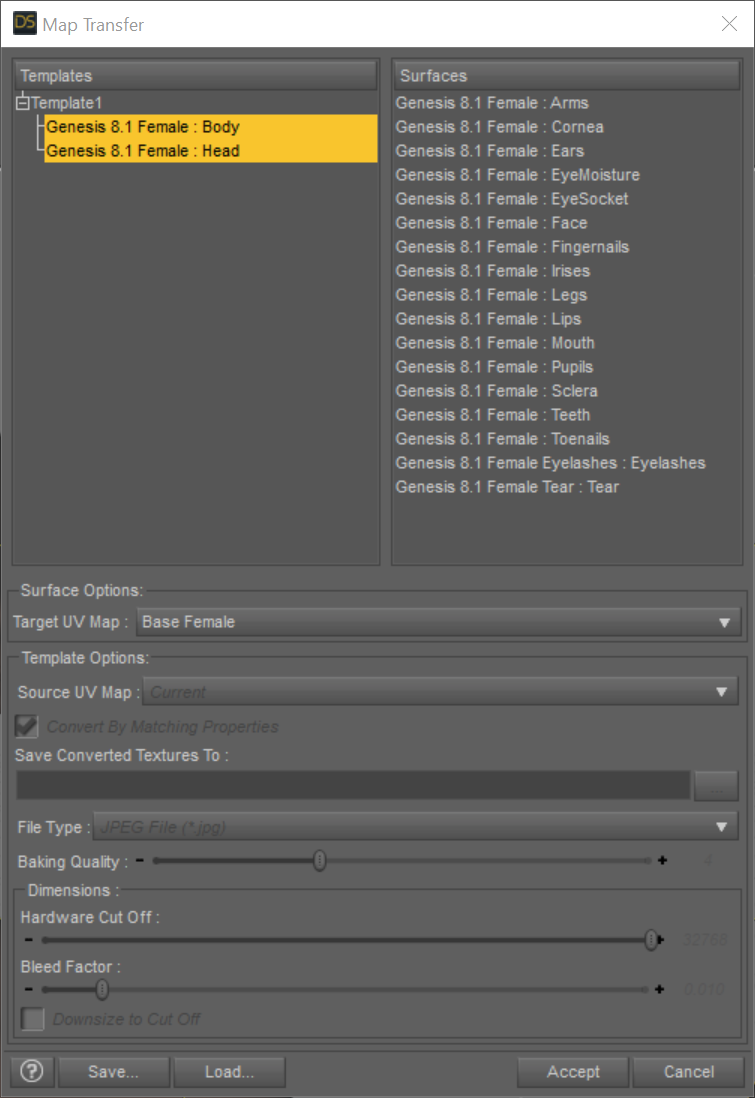Click the Save... button
Screen dimensions: 755x1098
click(x=113, y=1071)
